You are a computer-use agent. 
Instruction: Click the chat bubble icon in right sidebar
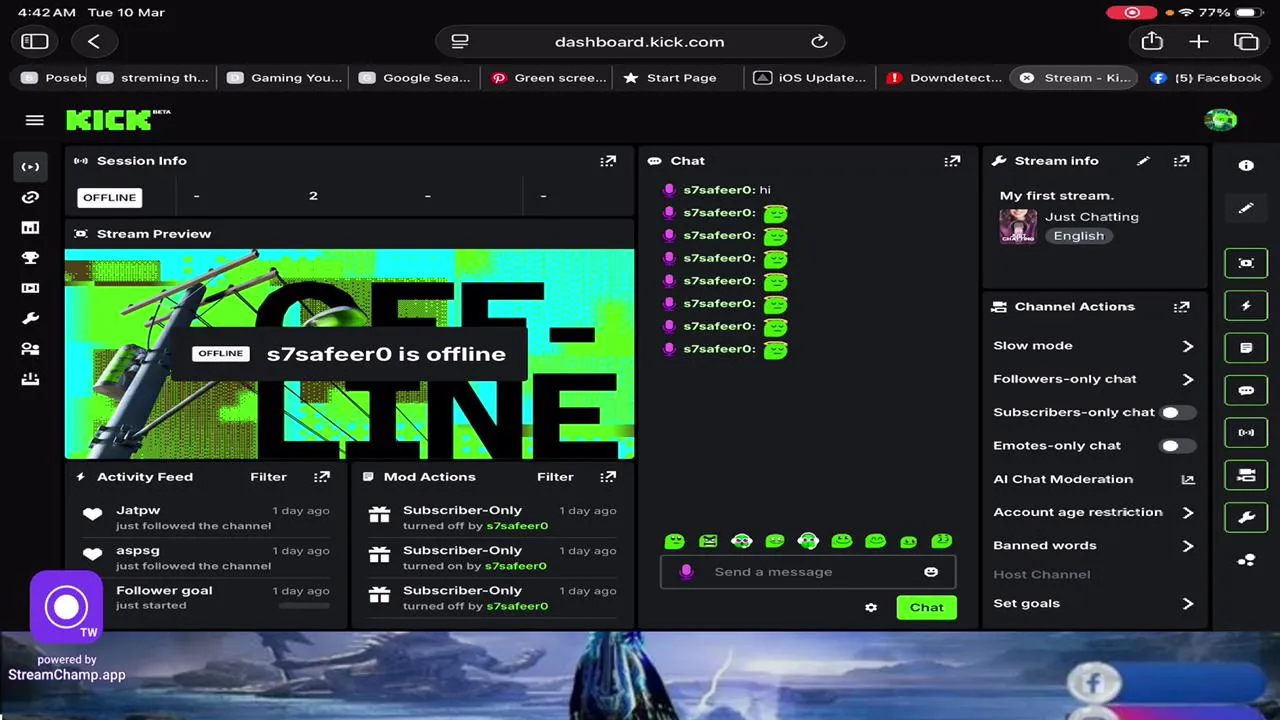click(1246, 391)
